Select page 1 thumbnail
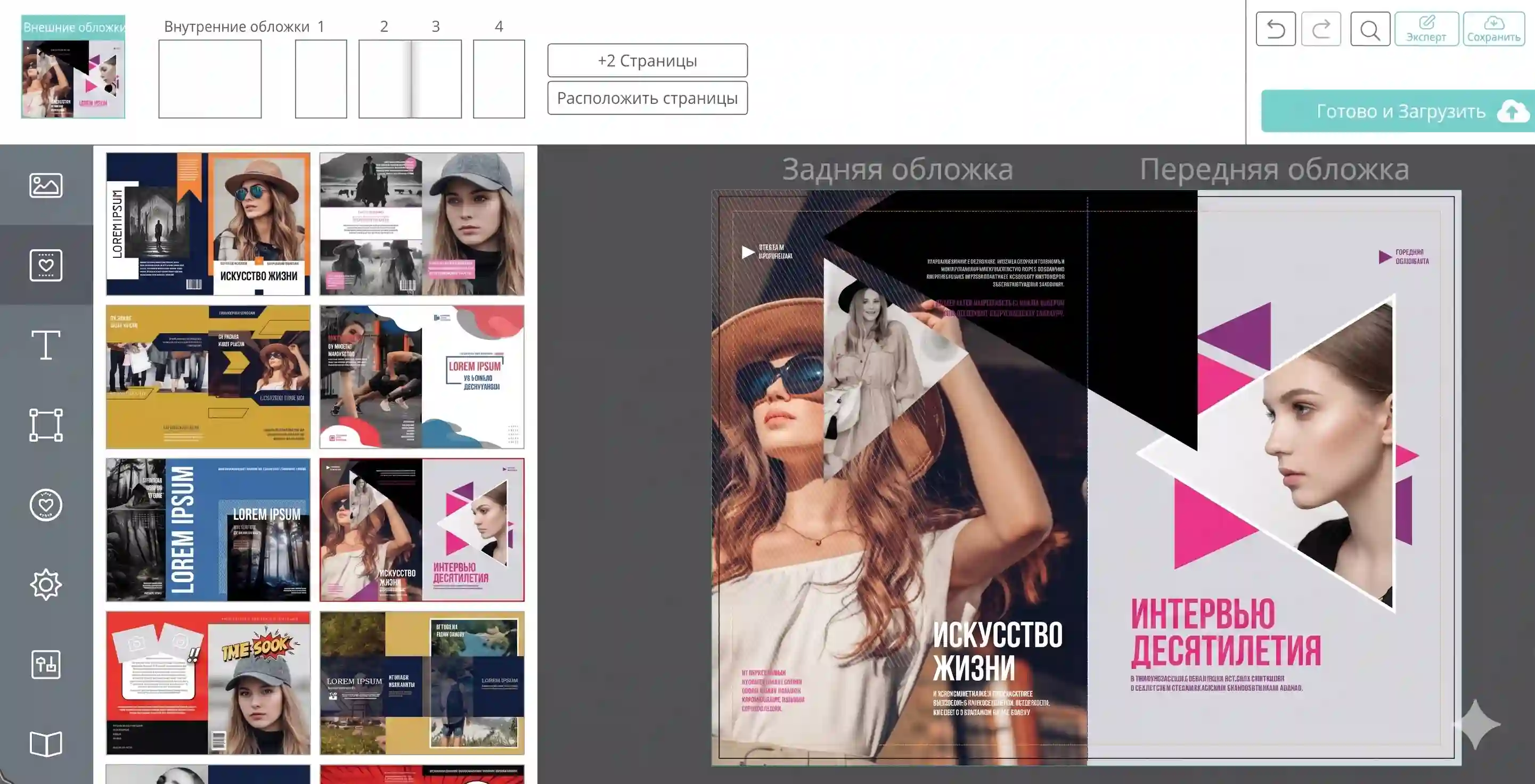The image size is (1535, 784). click(321, 79)
